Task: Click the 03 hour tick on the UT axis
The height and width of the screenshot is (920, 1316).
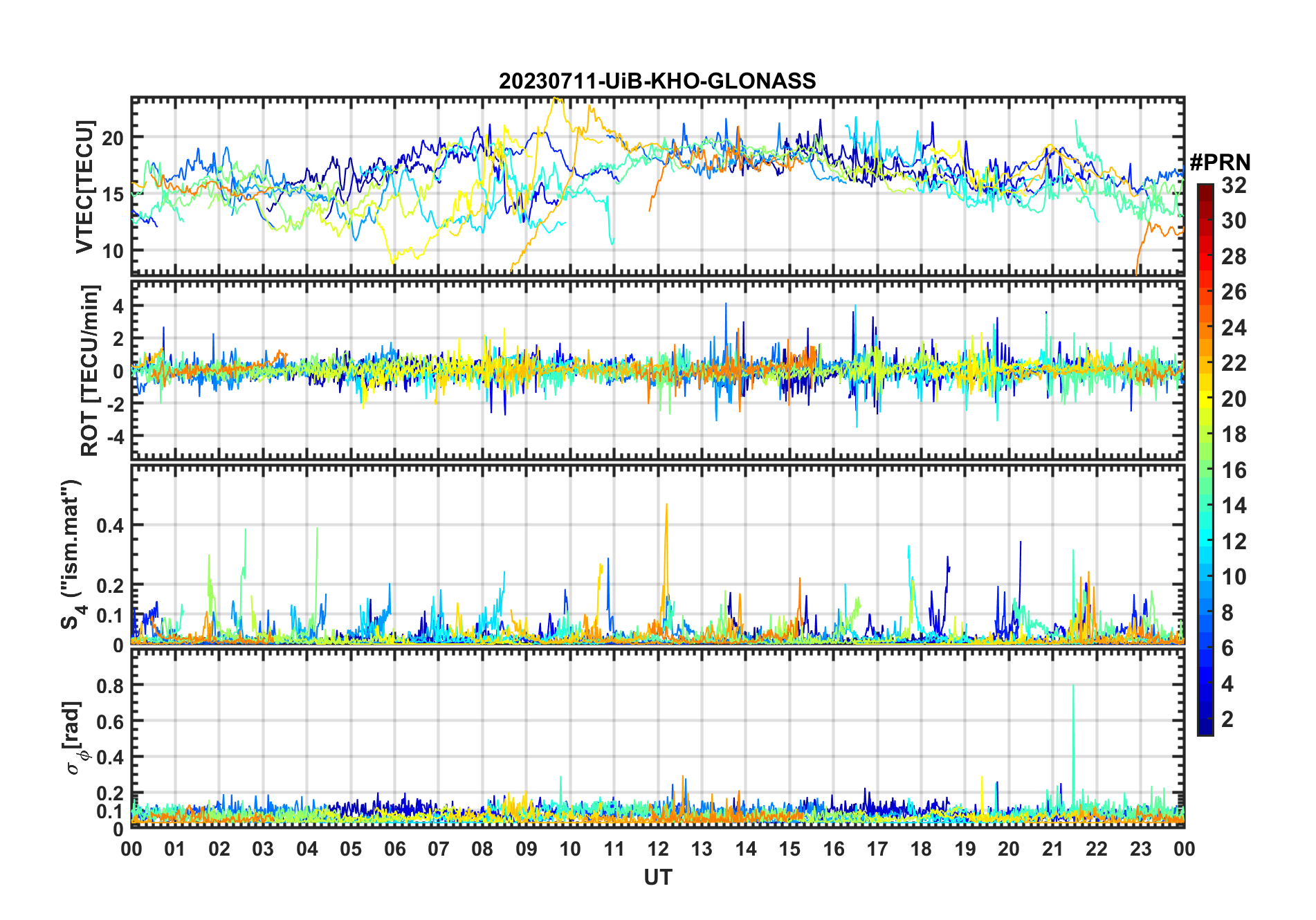Action: [263, 849]
